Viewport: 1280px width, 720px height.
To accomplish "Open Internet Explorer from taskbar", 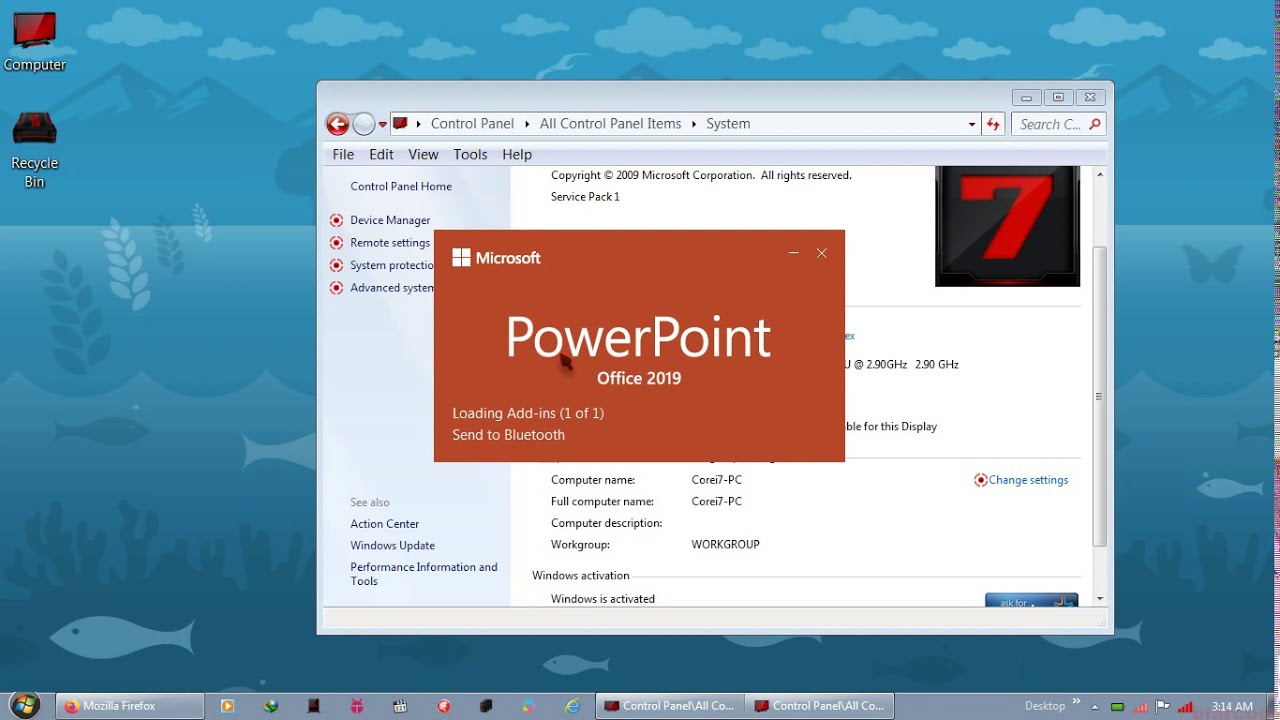I will (573, 706).
